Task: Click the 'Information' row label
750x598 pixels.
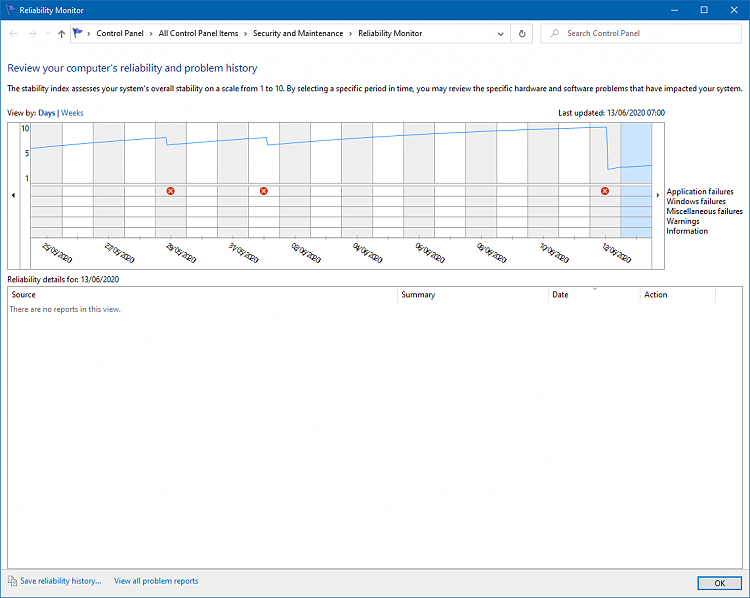Action: point(687,231)
